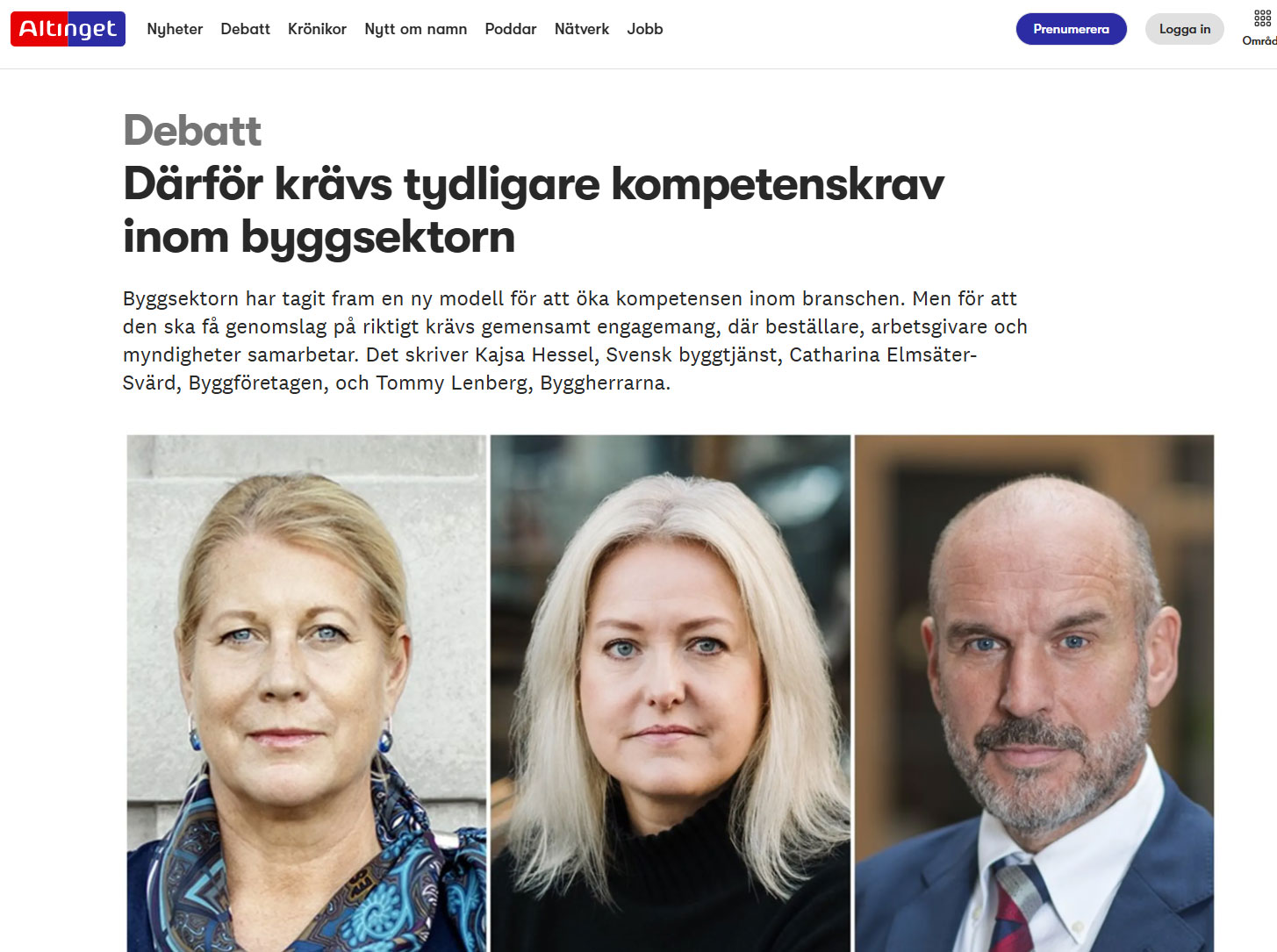1277x952 pixels.
Task: Click the portrait of bearded man in suit
Action: coord(1034,693)
